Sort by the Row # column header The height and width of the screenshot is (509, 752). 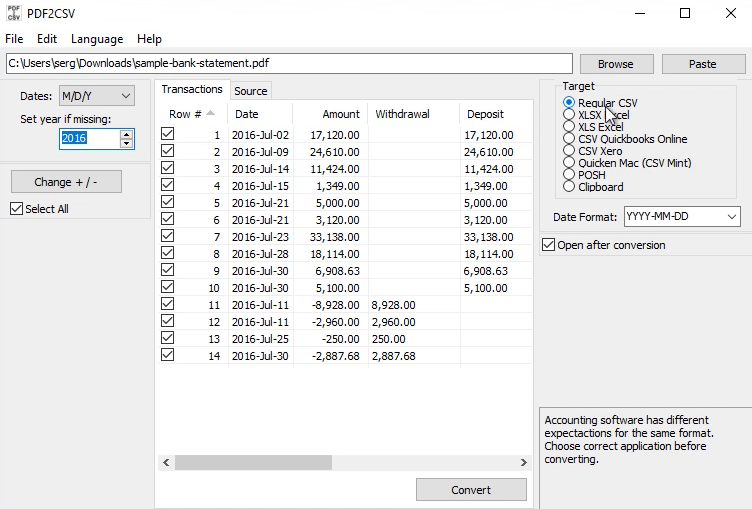point(192,114)
